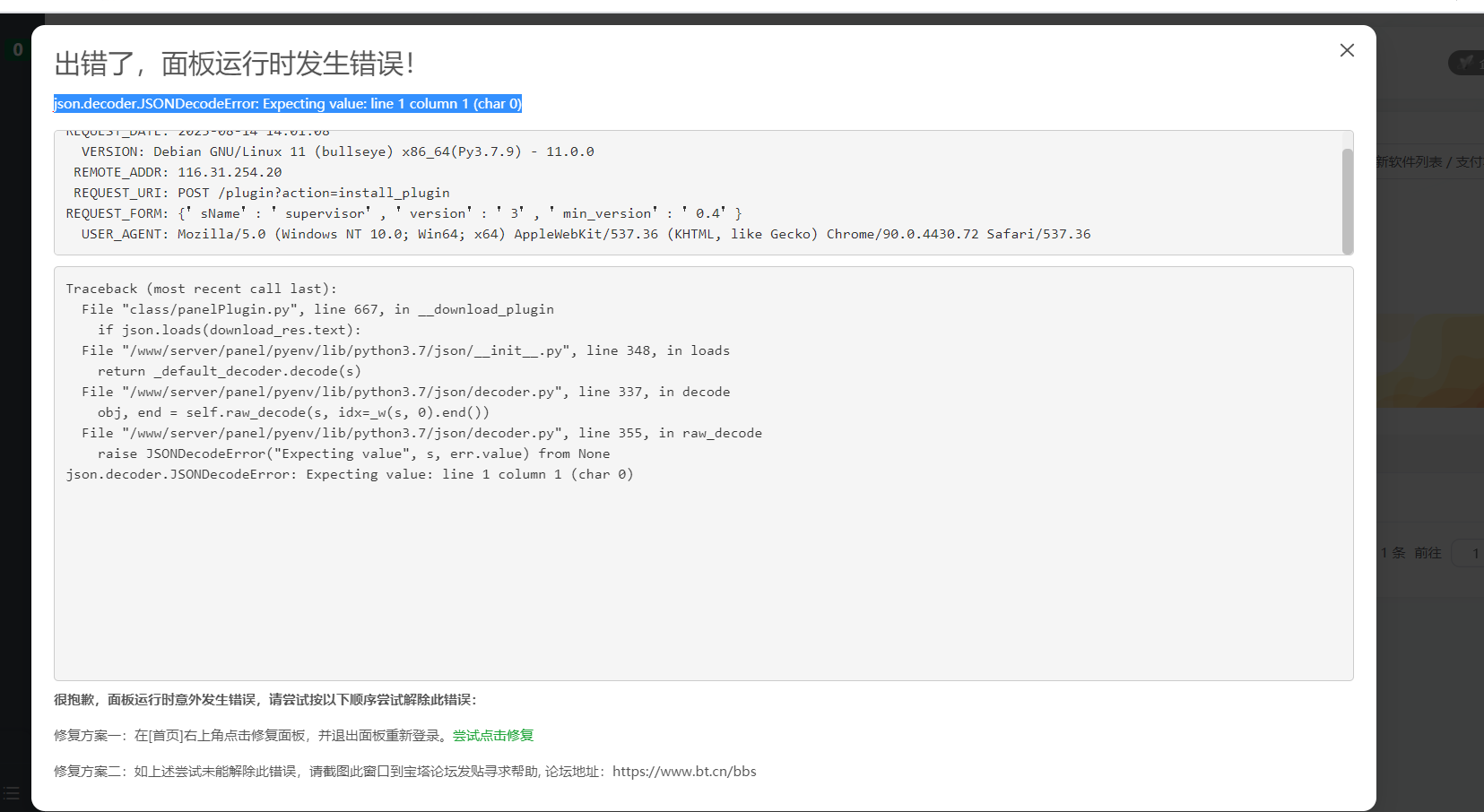Click the VERSION: Debian GNU/Linux 11 line
This screenshot has height=812, width=1484.
click(x=338, y=151)
